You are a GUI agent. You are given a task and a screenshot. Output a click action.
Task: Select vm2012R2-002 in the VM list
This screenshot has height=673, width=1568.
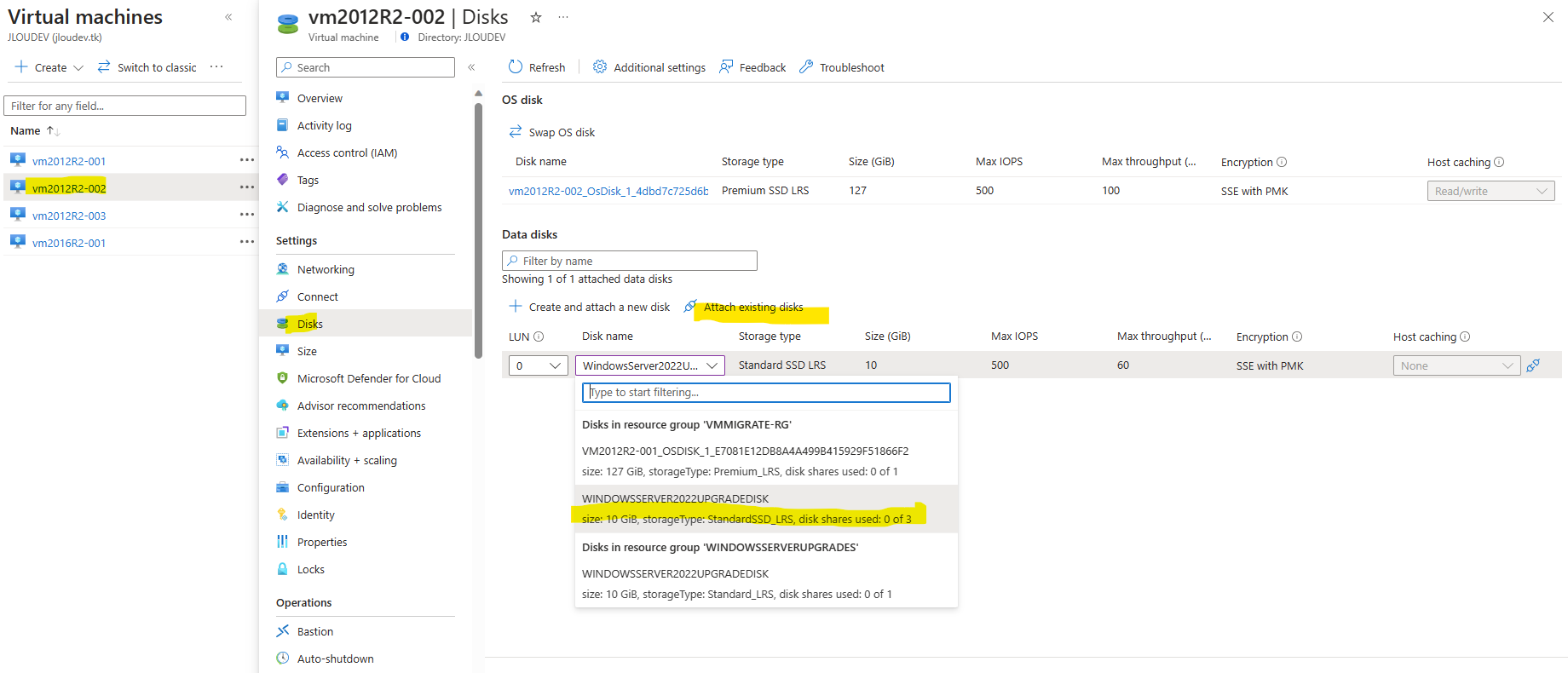69,188
